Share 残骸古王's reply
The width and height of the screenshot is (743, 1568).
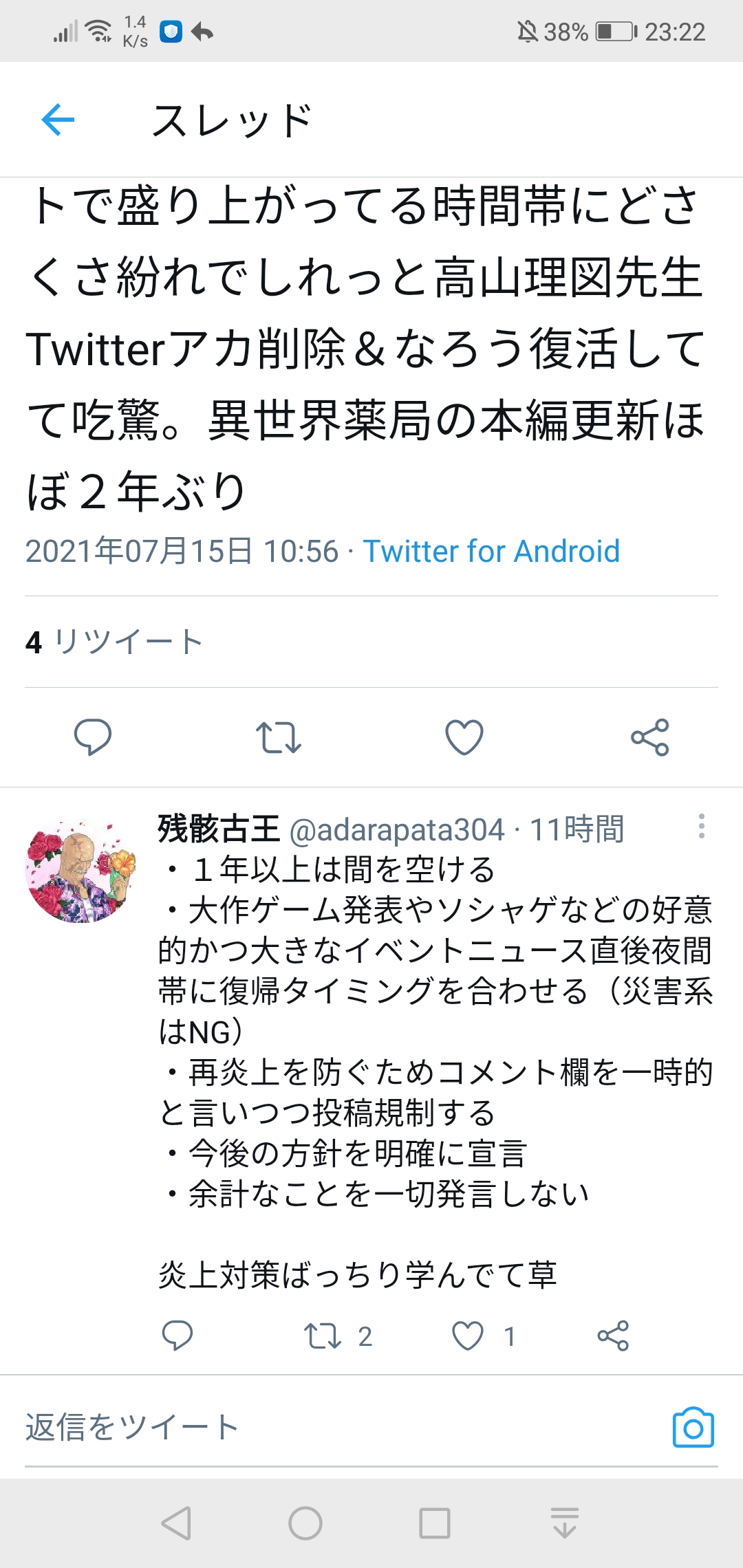point(613,1336)
